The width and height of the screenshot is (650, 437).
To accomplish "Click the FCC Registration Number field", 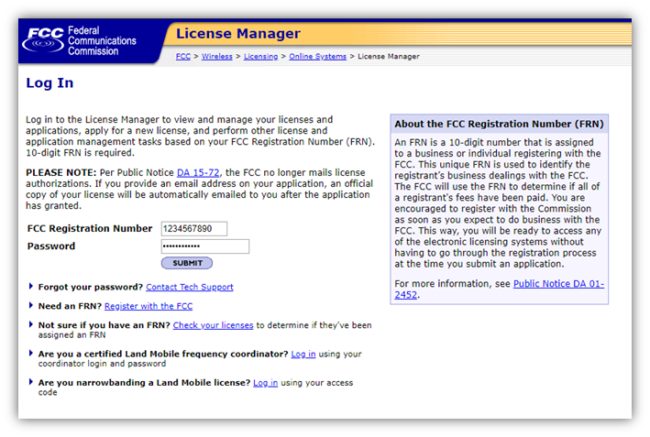I will point(194,229).
